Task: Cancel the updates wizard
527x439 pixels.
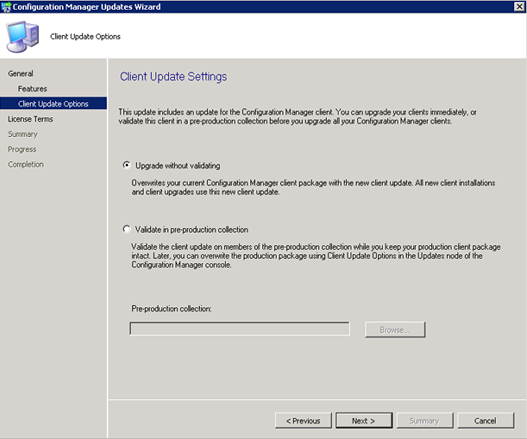Action: click(x=485, y=421)
